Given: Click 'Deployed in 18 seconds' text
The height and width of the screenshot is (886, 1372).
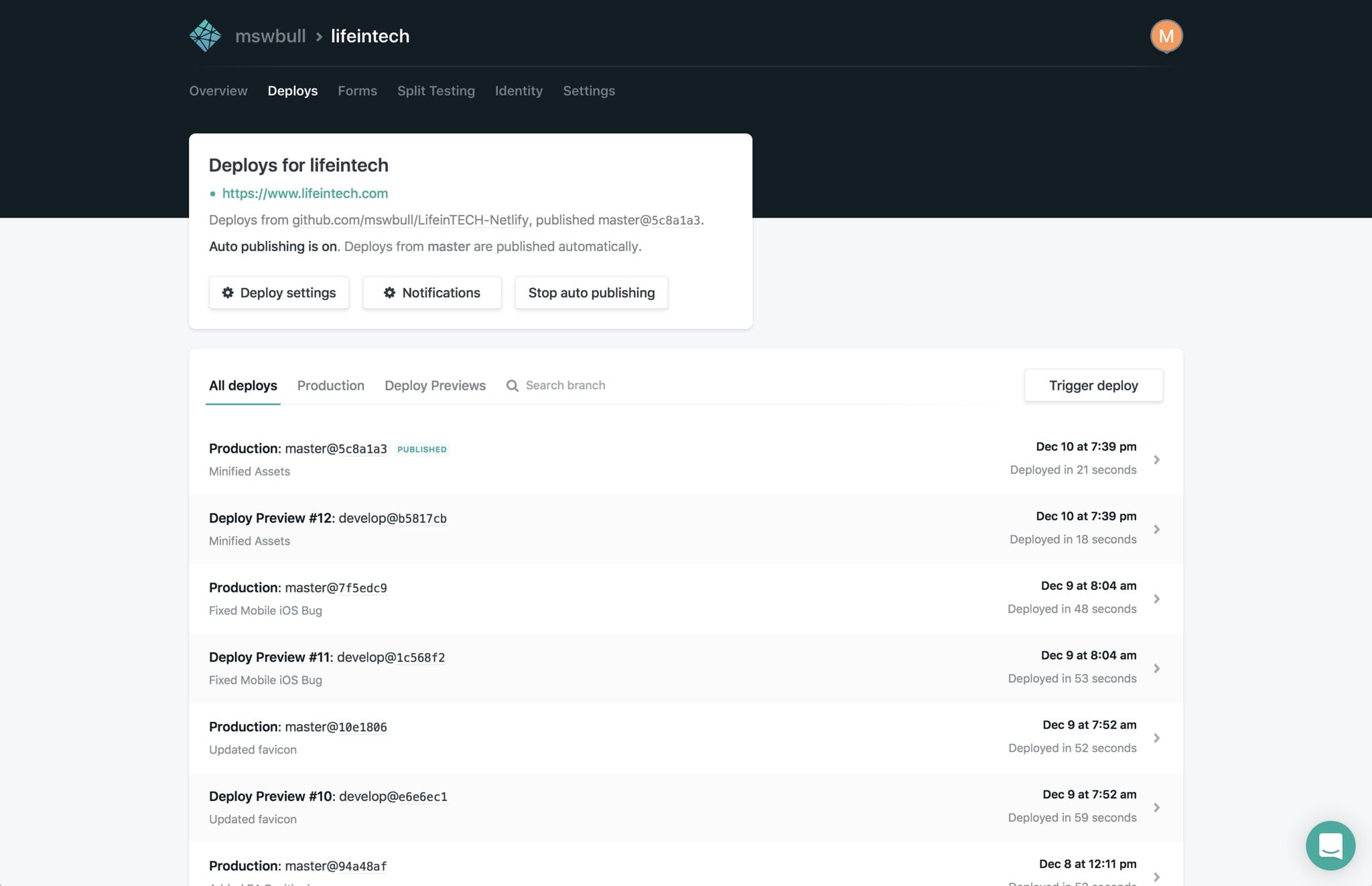Looking at the screenshot, I should click(1073, 539).
